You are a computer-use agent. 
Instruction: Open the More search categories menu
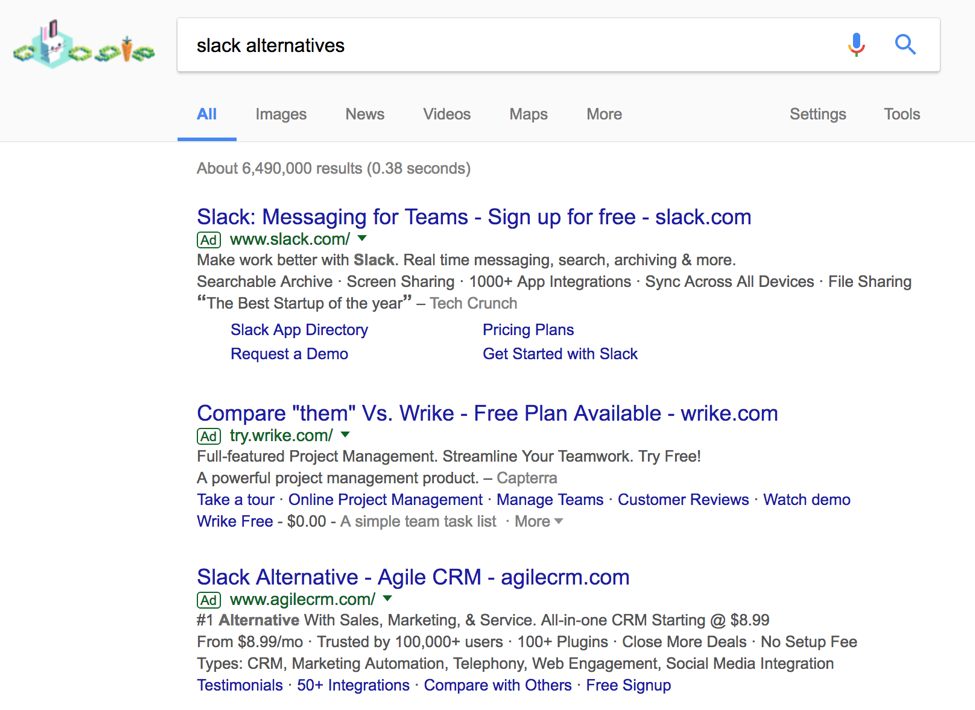pos(604,114)
